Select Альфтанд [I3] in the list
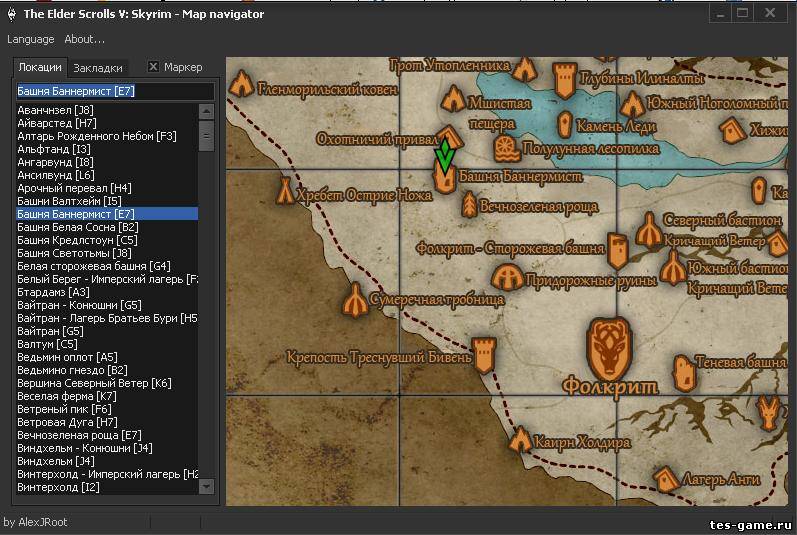Screen dimensions: 797x535 click(x=107, y=149)
